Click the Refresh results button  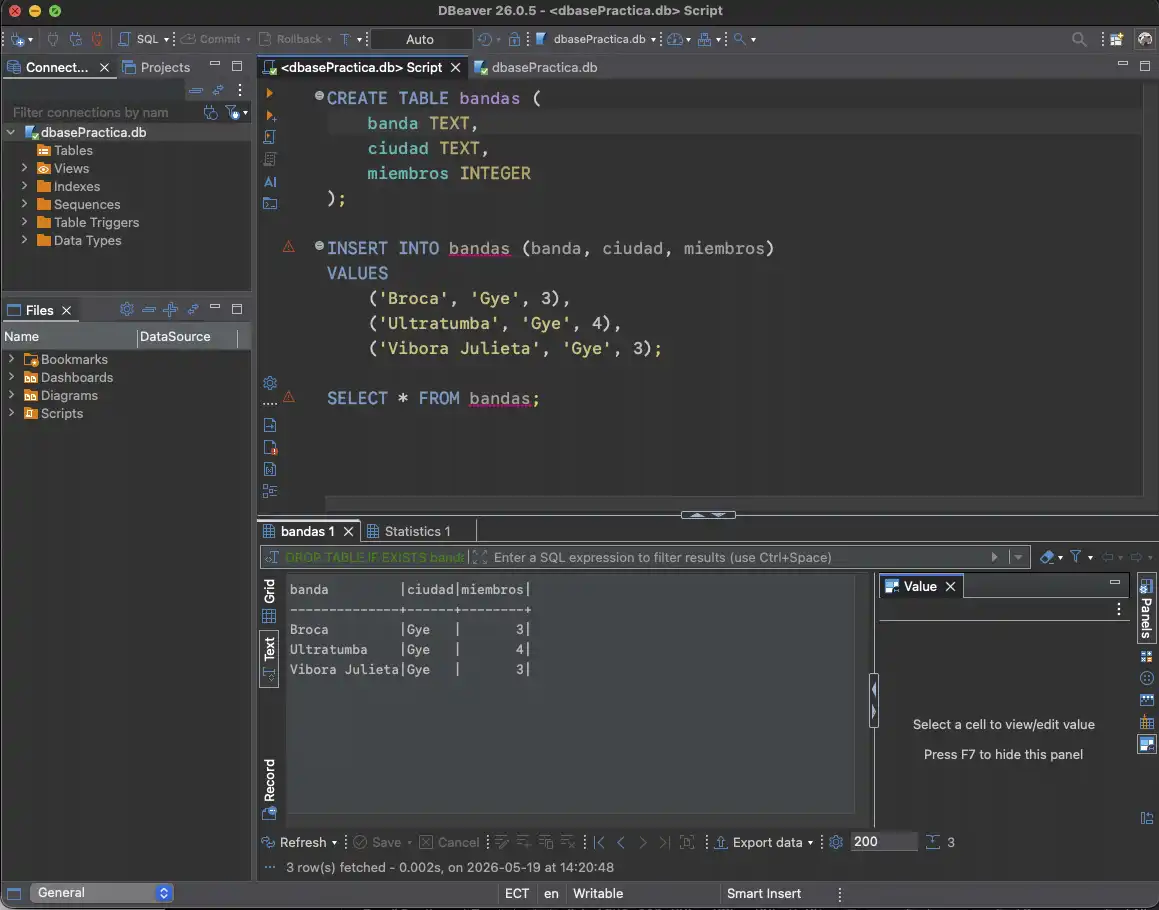tap(295, 842)
